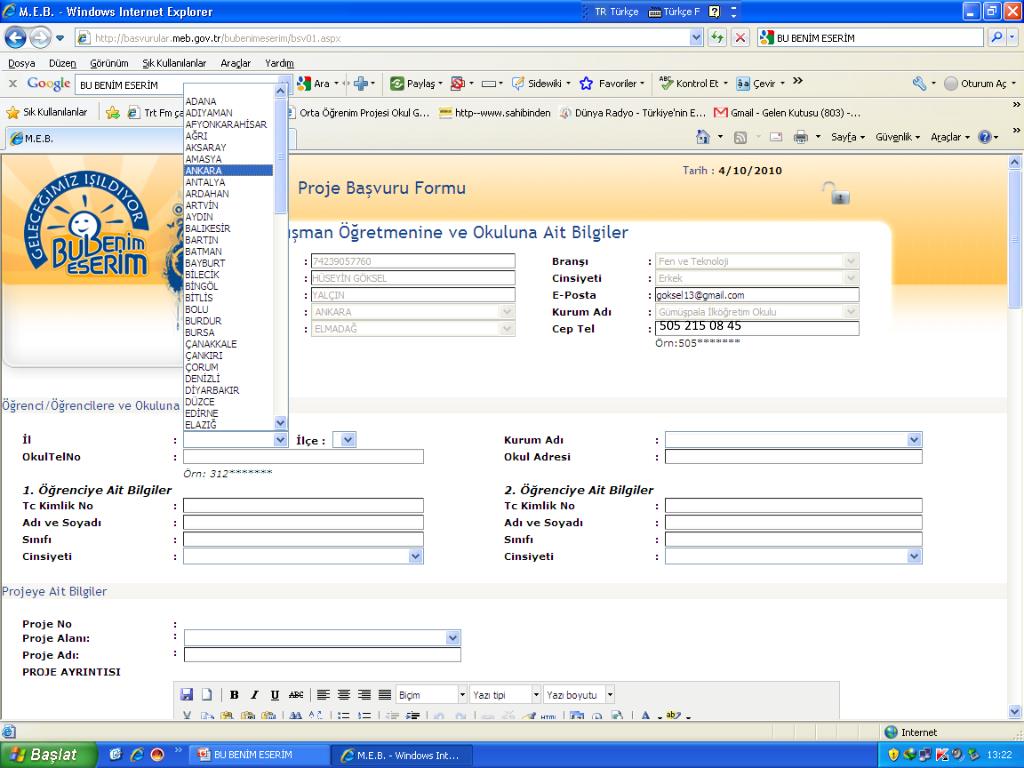Viewport: 1024px width, 768px height.
Task: Open Google toolbar Ara search button
Action: [313, 84]
